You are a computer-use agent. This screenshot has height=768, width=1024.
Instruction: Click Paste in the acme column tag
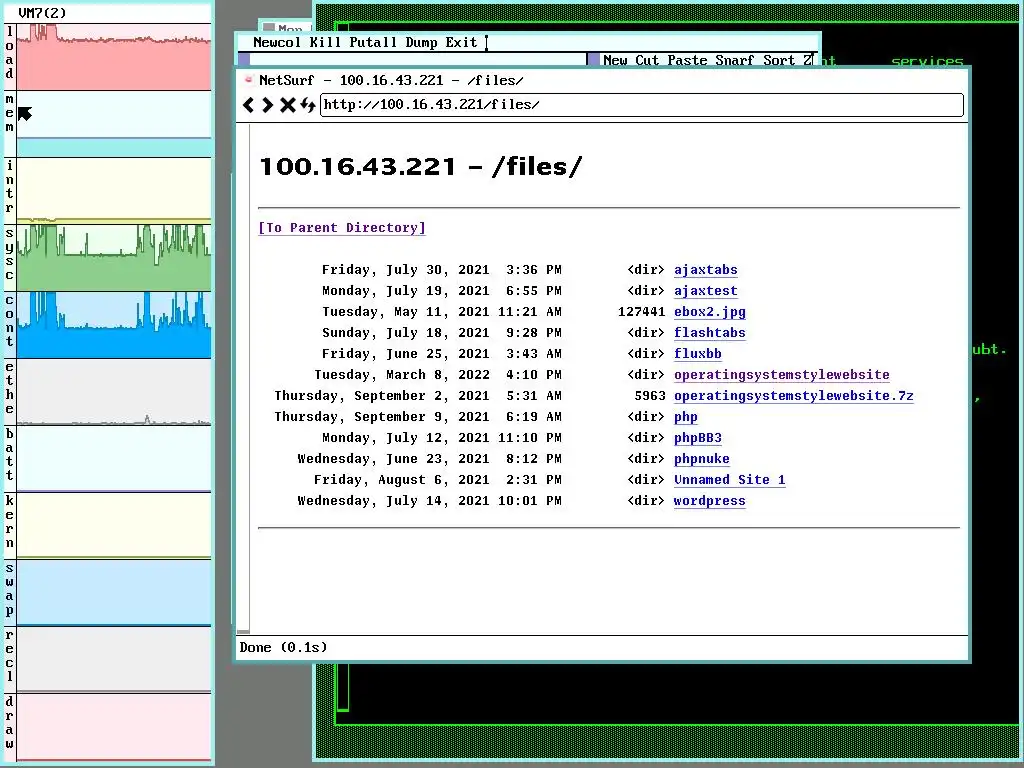[687, 60]
